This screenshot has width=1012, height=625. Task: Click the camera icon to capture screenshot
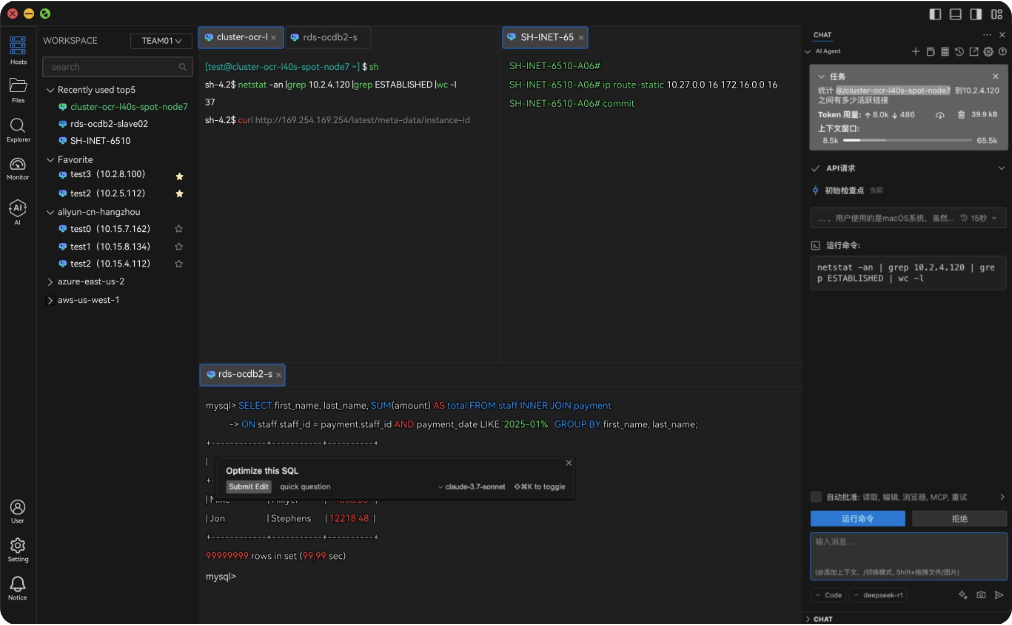point(982,595)
